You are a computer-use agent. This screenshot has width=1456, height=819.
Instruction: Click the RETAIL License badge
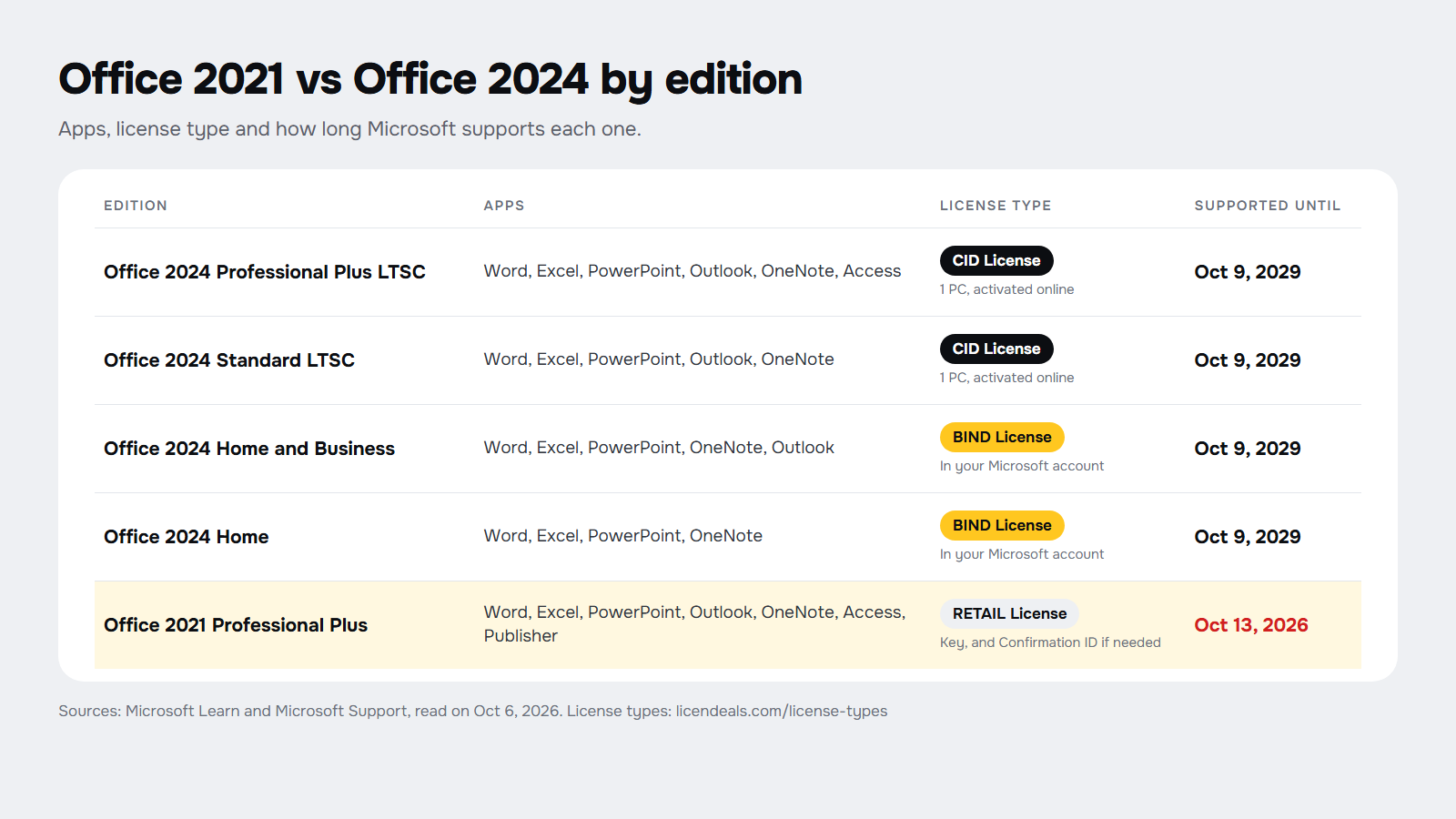[x=1009, y=613]
